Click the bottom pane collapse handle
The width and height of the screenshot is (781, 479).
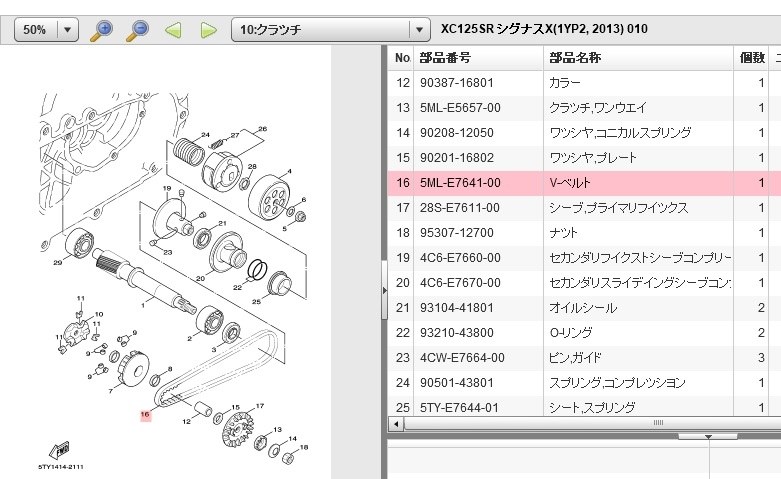click(708, 437)
